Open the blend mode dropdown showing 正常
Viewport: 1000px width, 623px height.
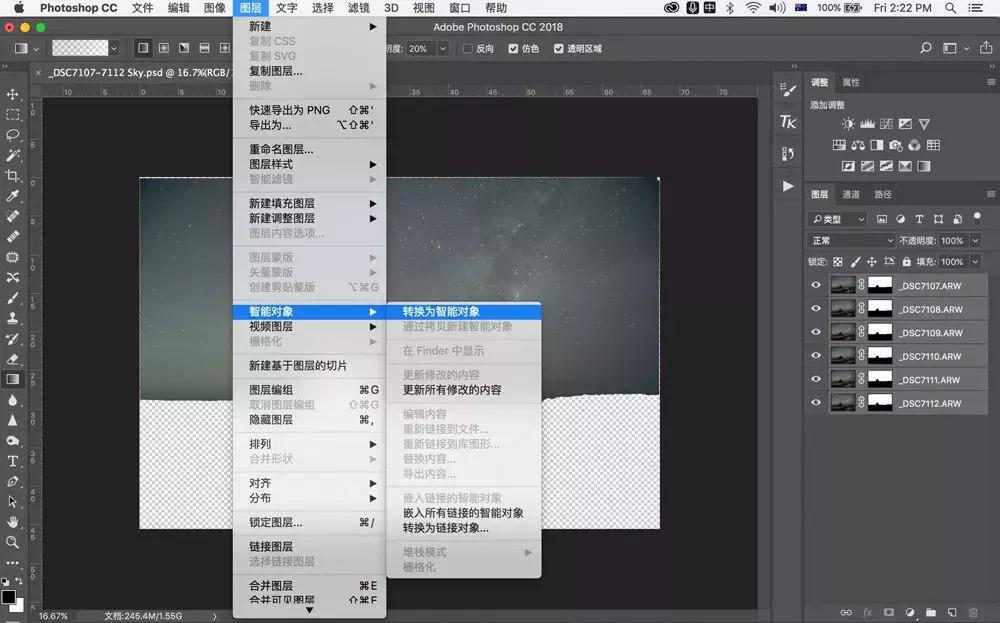(x=850, y=240)
